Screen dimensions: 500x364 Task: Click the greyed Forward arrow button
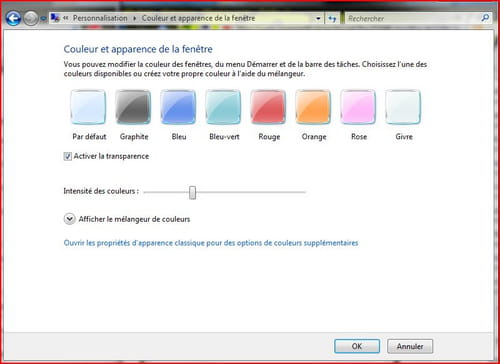(31, 18)
